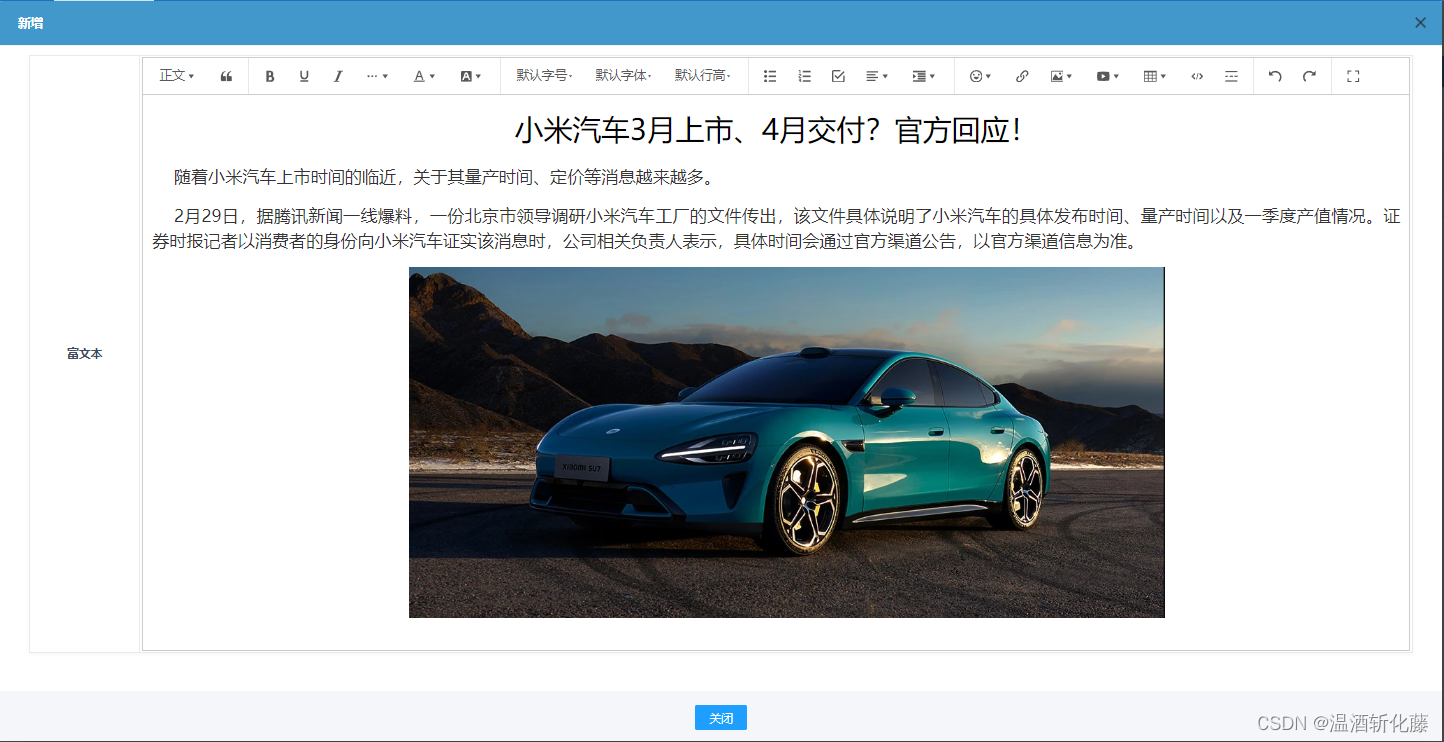This screenshot has height=742, width=1444.
Task: Open the emoji picker
Action: click(980, 76)
